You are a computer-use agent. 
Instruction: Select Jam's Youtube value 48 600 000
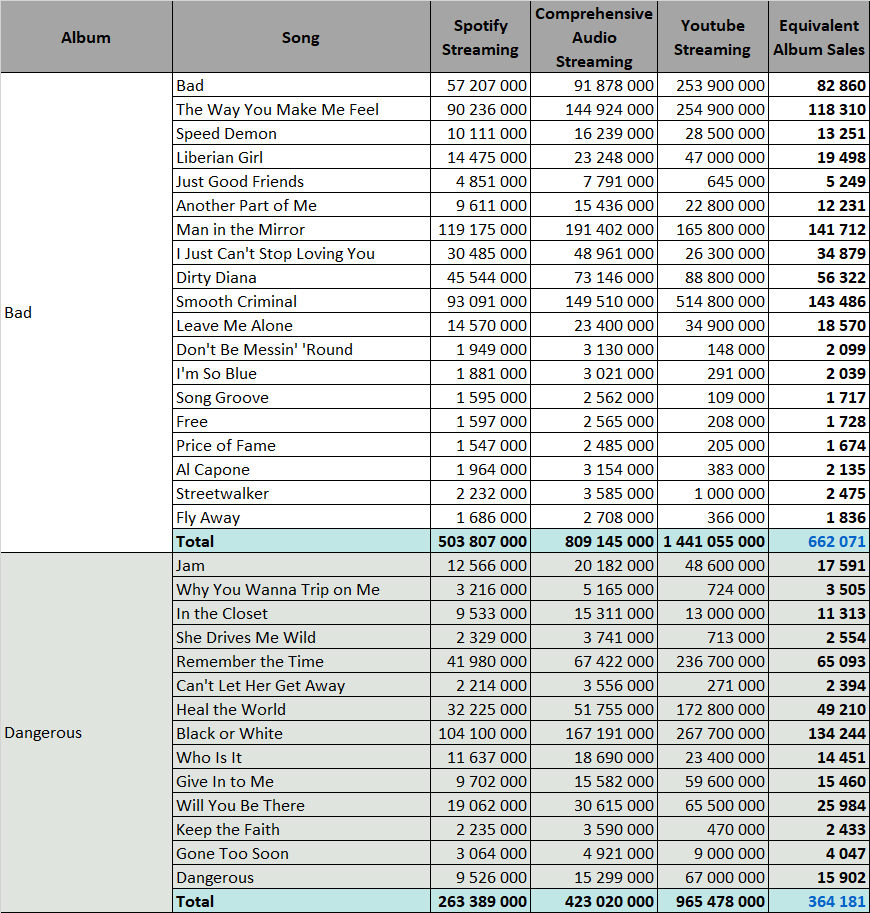(713, 565)
